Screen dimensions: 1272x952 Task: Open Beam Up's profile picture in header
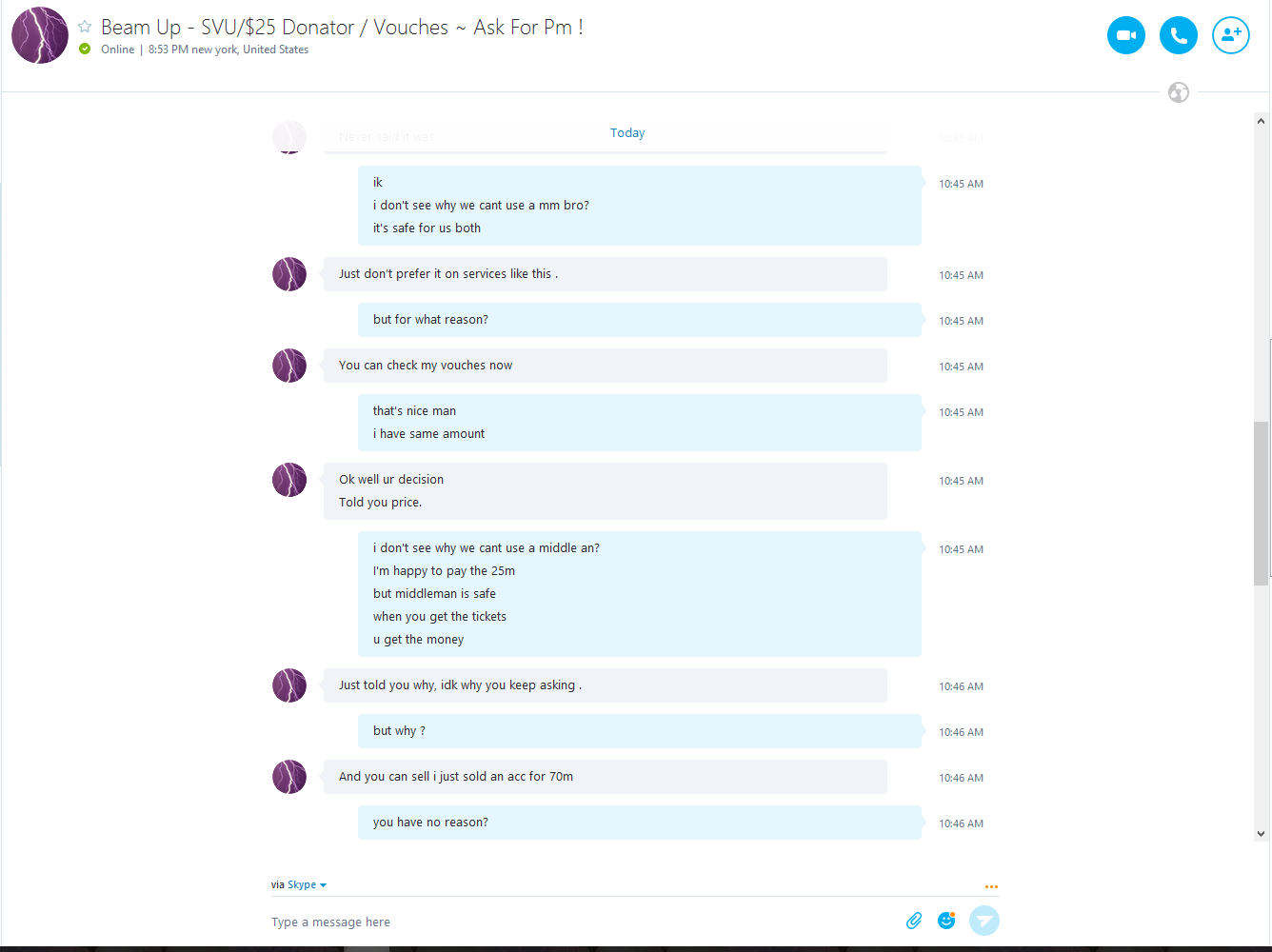40,35
